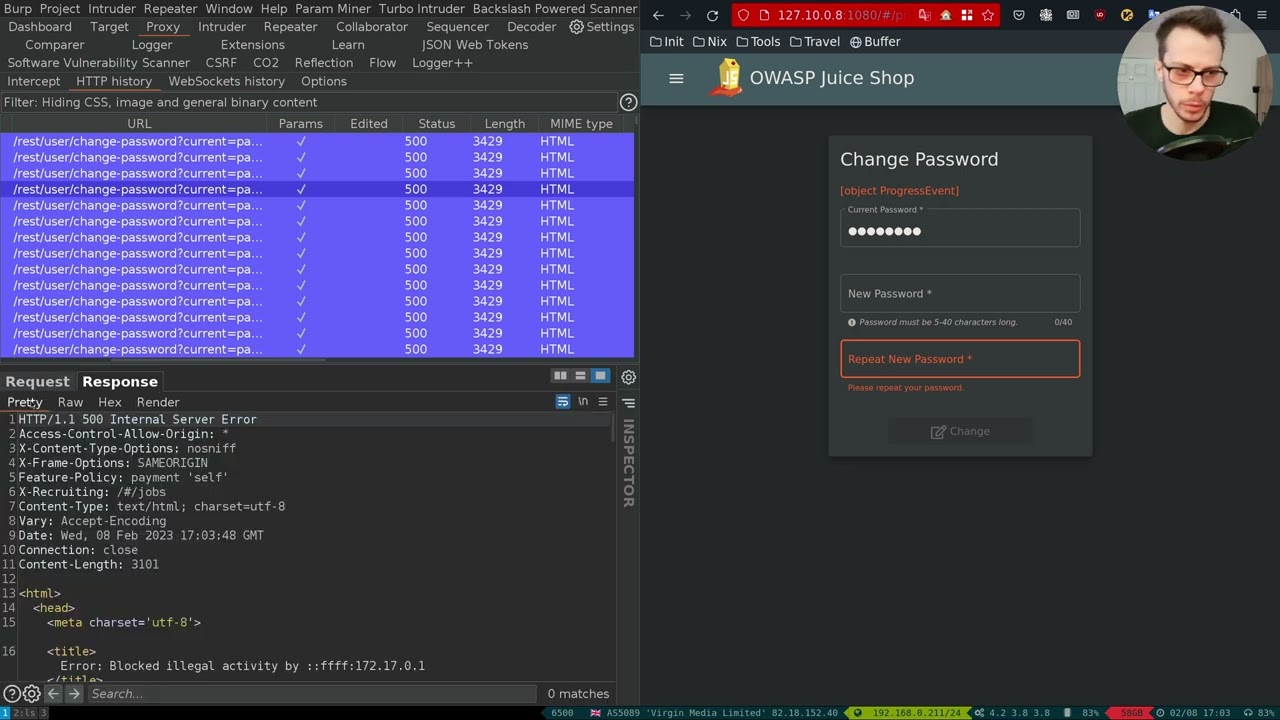Click the HTTP history filter bar
Screen dimensions: 1280x720
click(x=307, y=102)
